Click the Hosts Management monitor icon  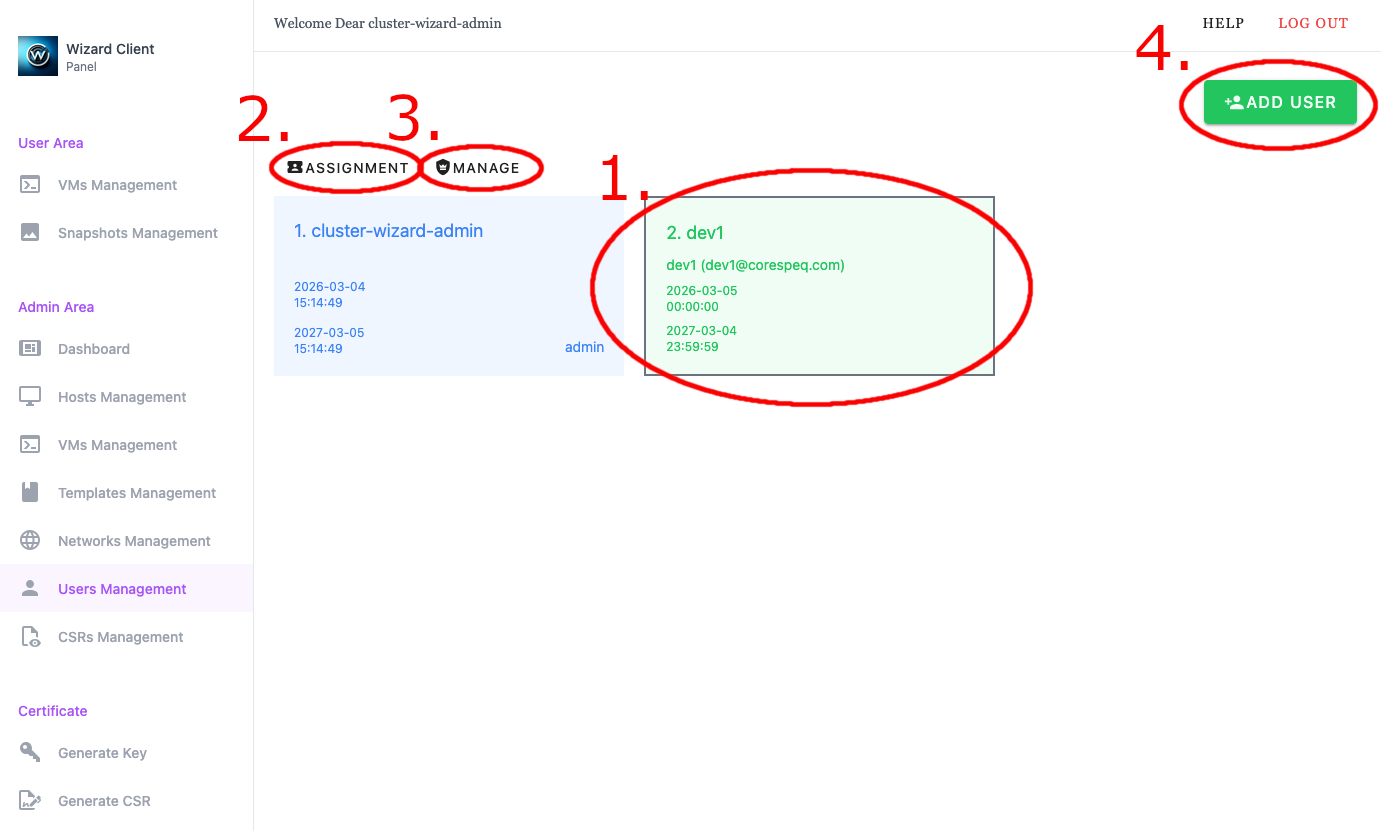pyautogui.click(x=30, y=397)
